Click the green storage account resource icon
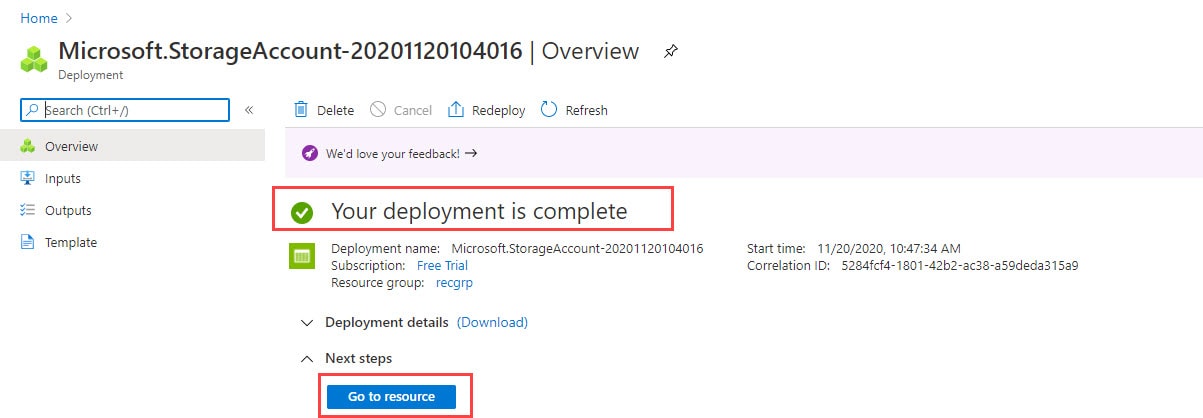Screen dimensions: 1203x418 tap(301, 257)
